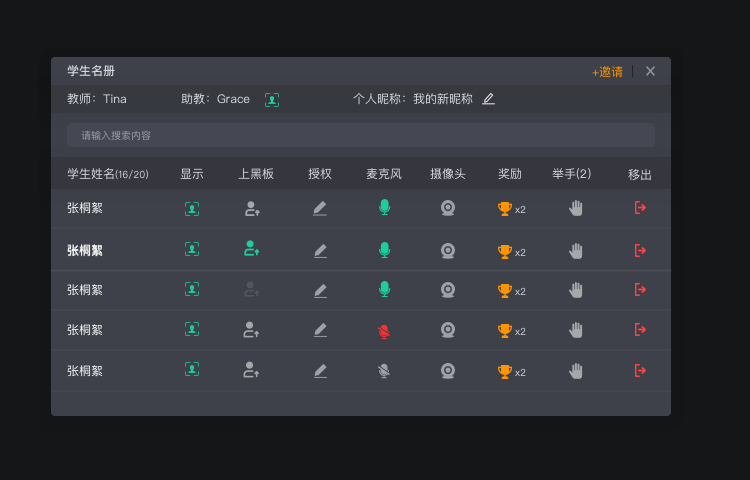Click the green on-blackboard icon

point(252,249)
